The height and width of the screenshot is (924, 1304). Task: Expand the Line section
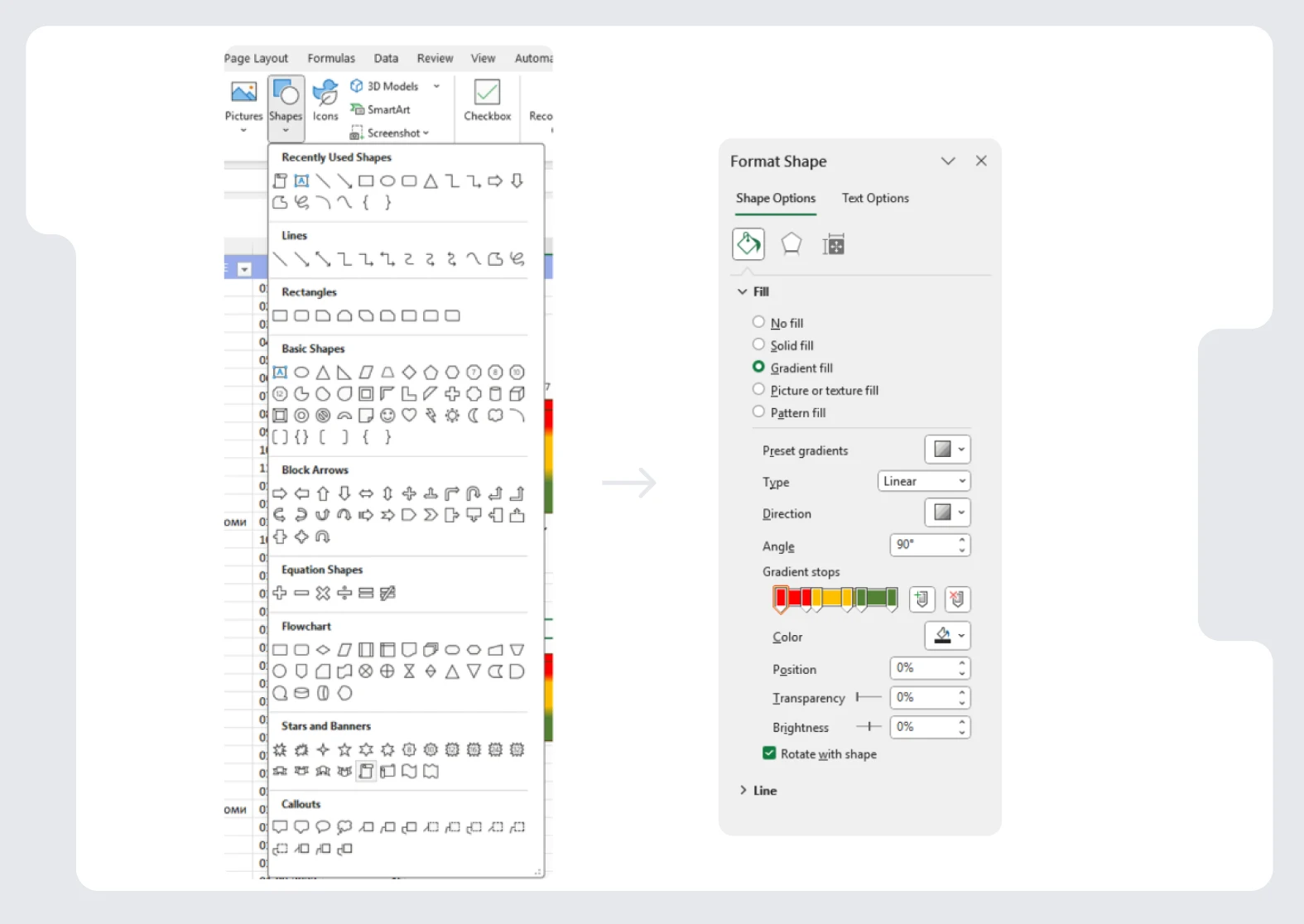[x=763, y=791]
